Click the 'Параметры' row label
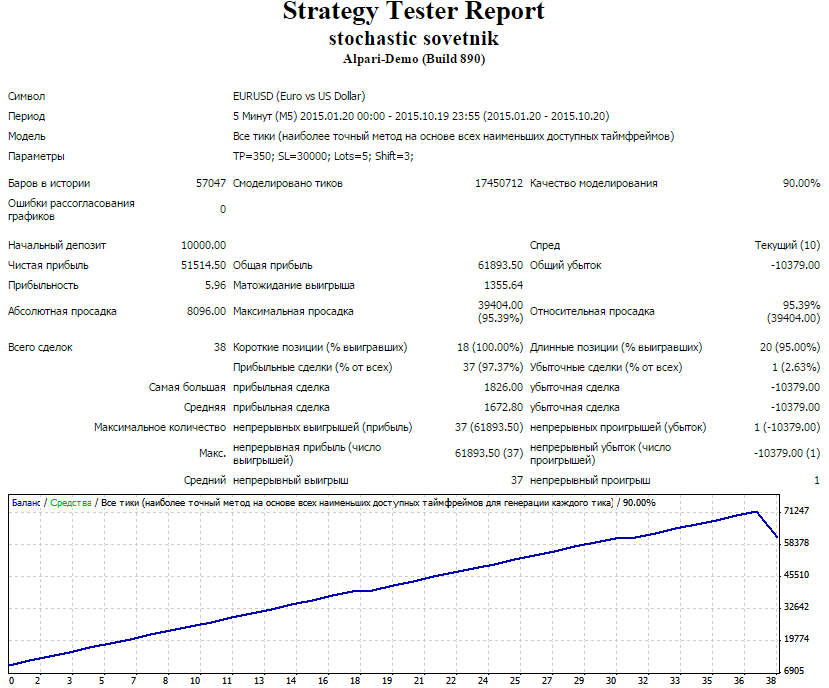 point(36,157)
